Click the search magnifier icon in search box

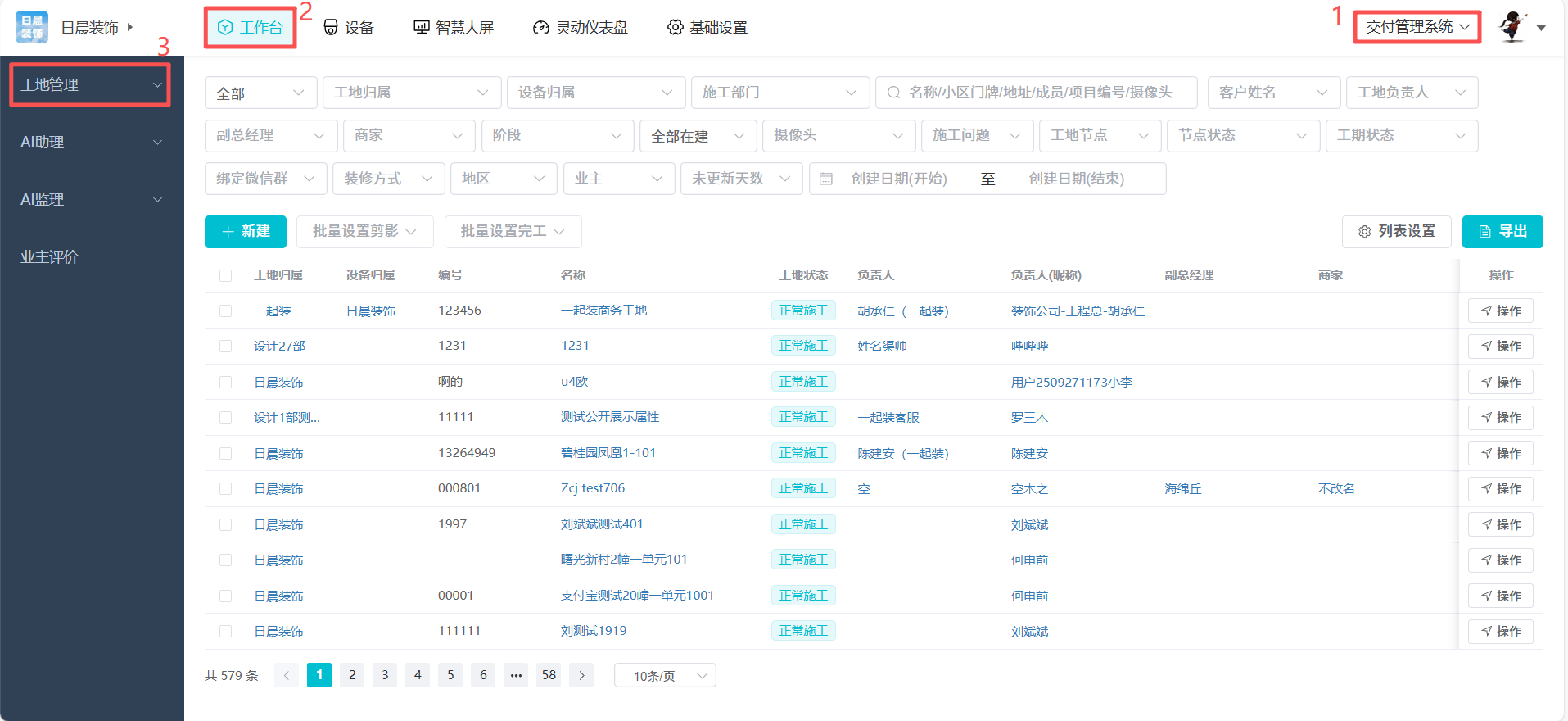[893, 93]
